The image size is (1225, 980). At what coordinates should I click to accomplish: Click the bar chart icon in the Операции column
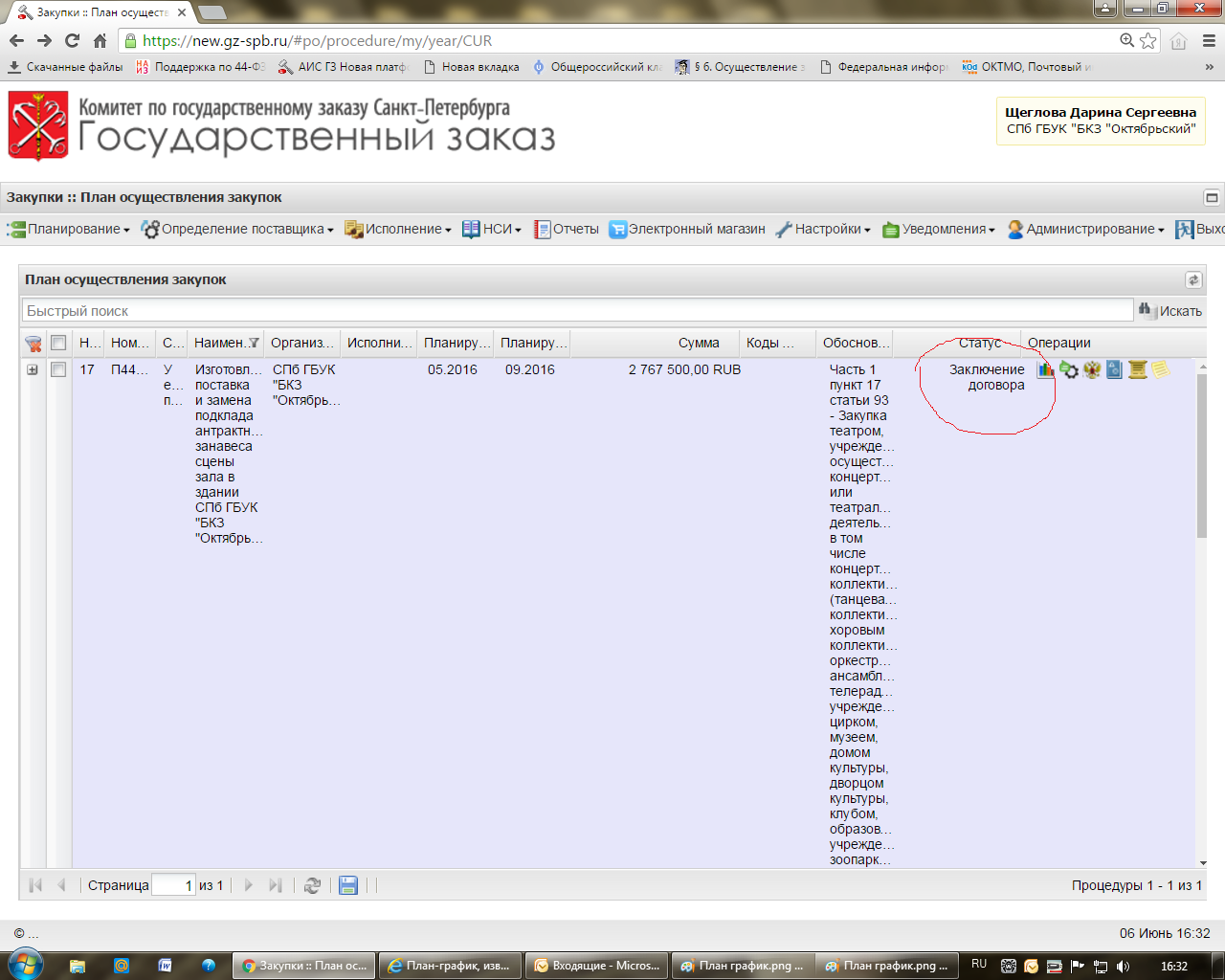(x=1045, y=369)
